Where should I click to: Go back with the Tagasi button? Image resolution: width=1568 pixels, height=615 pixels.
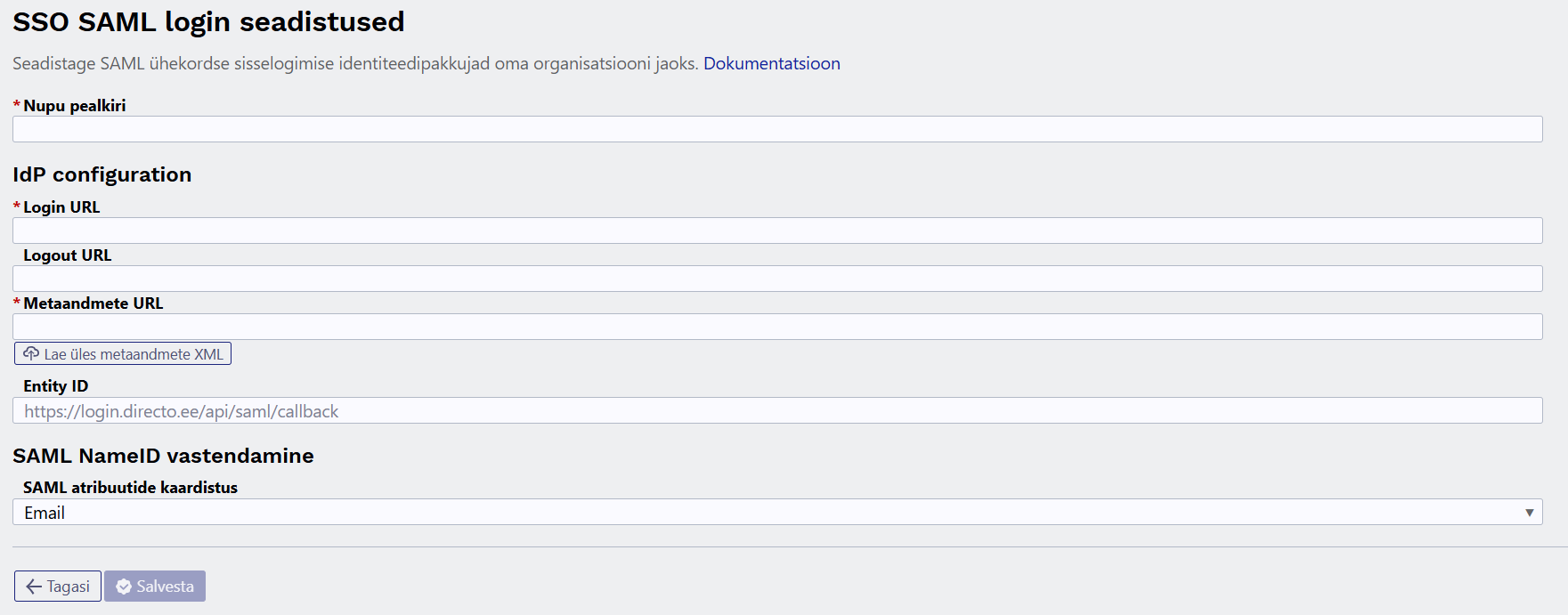click(x=58, y=586)
